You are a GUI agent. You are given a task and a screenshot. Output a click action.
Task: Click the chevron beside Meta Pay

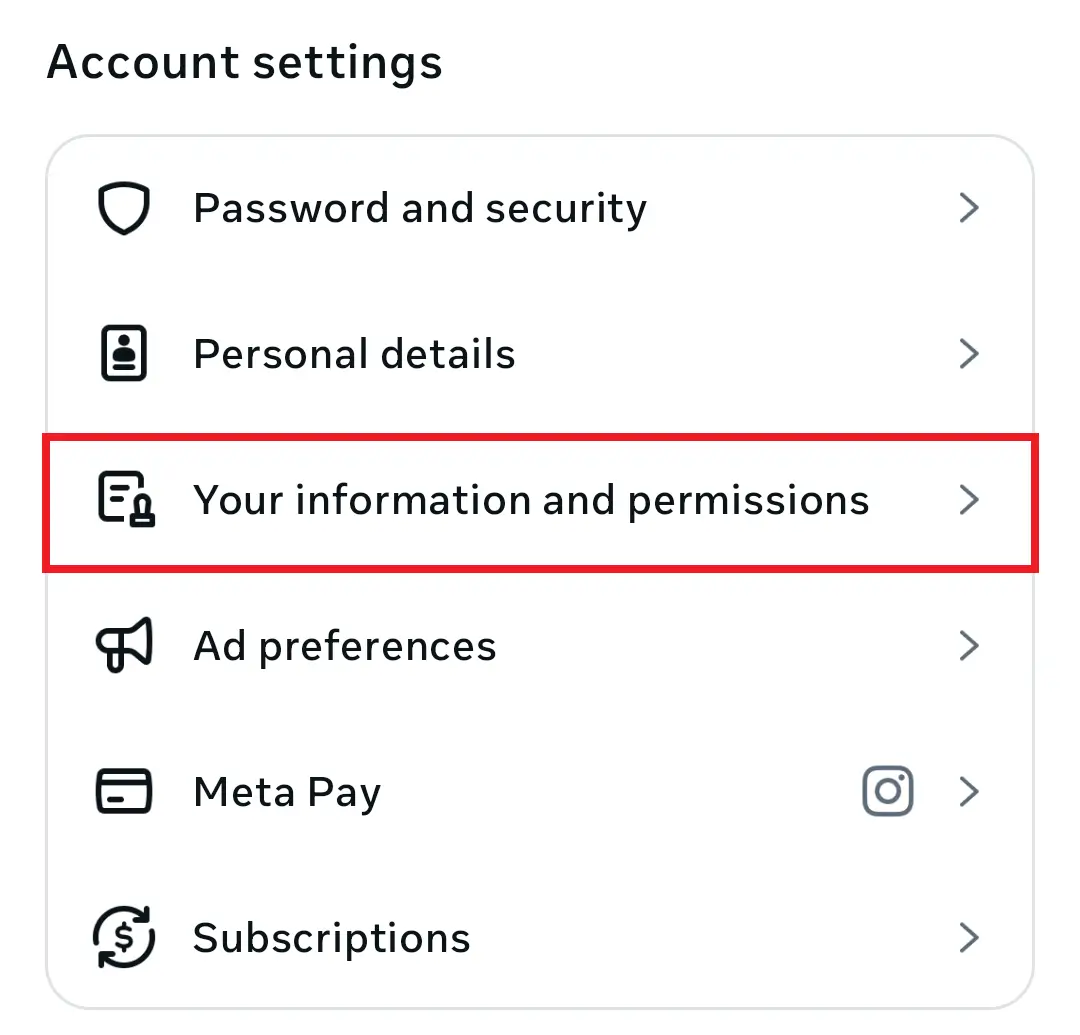(x=968, y=791)
